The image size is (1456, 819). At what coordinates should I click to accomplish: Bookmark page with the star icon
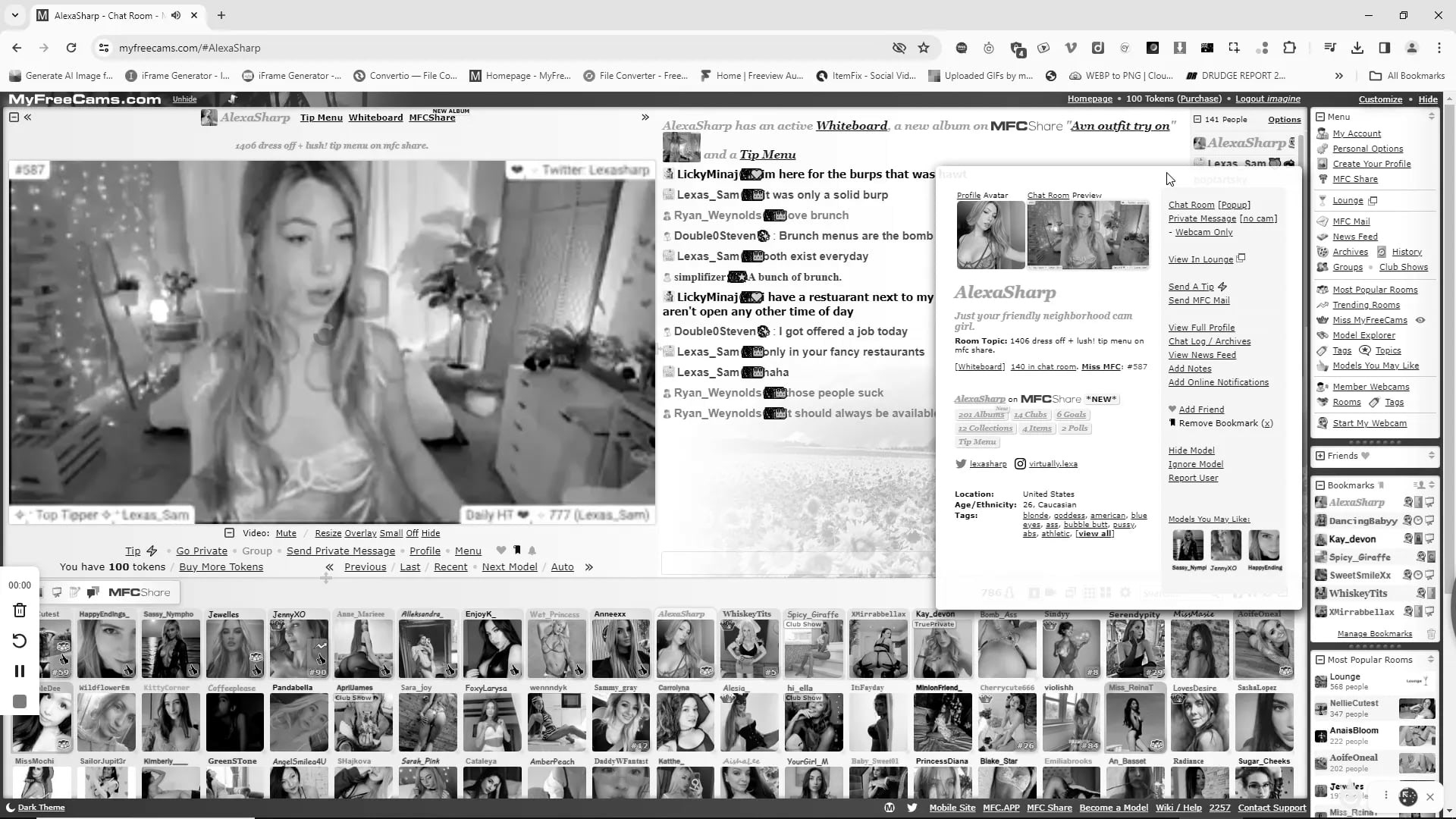click(x=924, y=48)
